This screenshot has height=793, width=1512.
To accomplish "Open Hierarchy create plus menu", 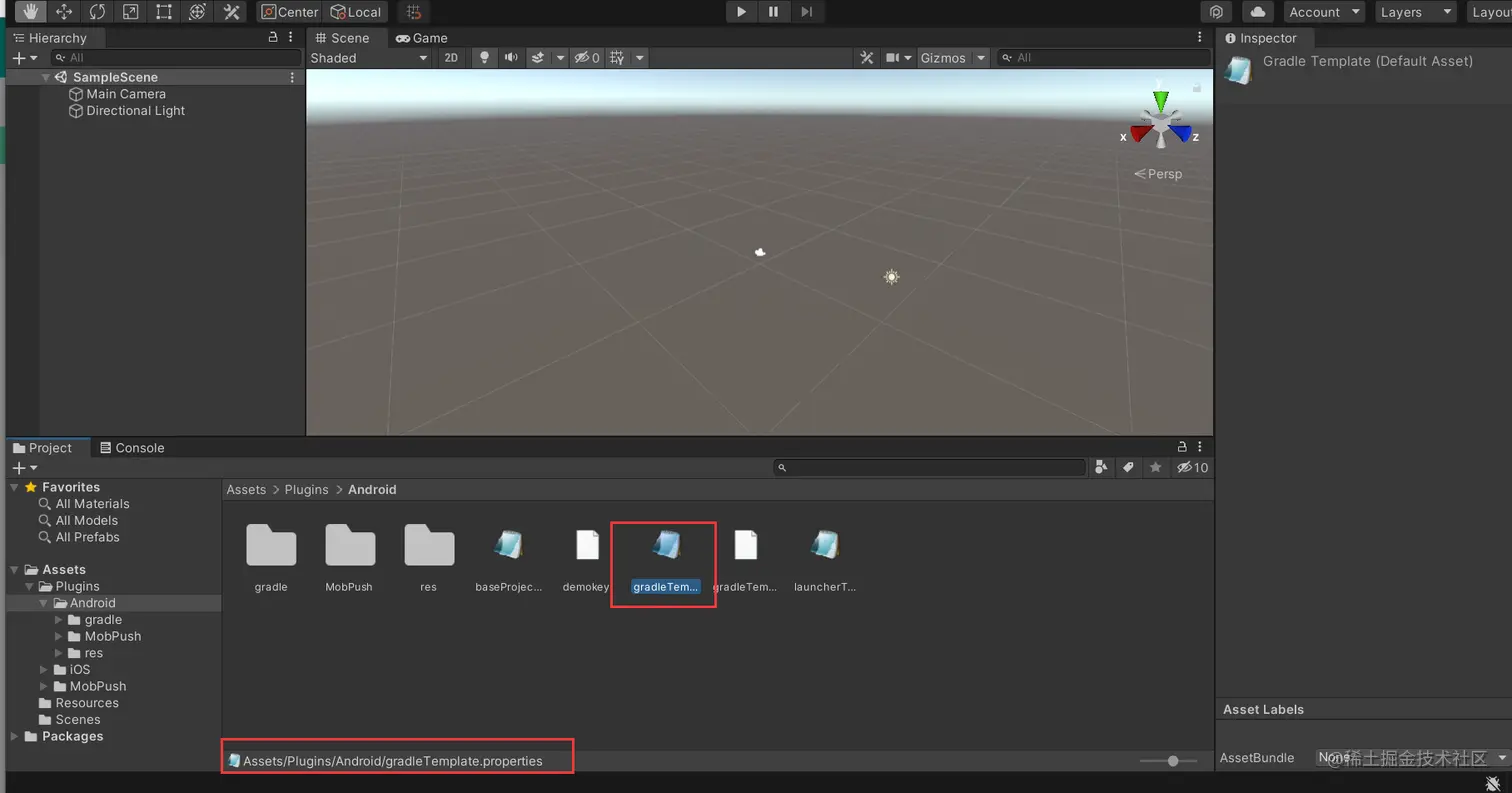I will click(x=24, y=58).
